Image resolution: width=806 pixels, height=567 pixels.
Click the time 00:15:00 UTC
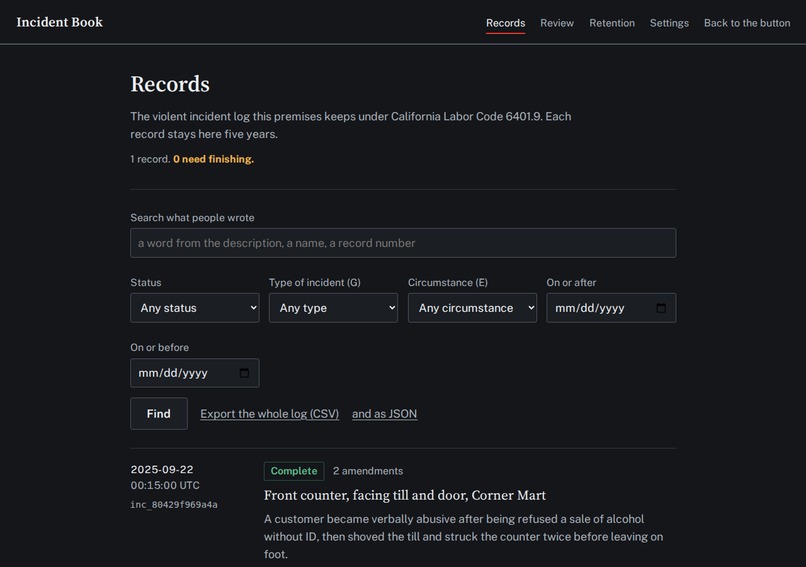(x=165, y=485)
